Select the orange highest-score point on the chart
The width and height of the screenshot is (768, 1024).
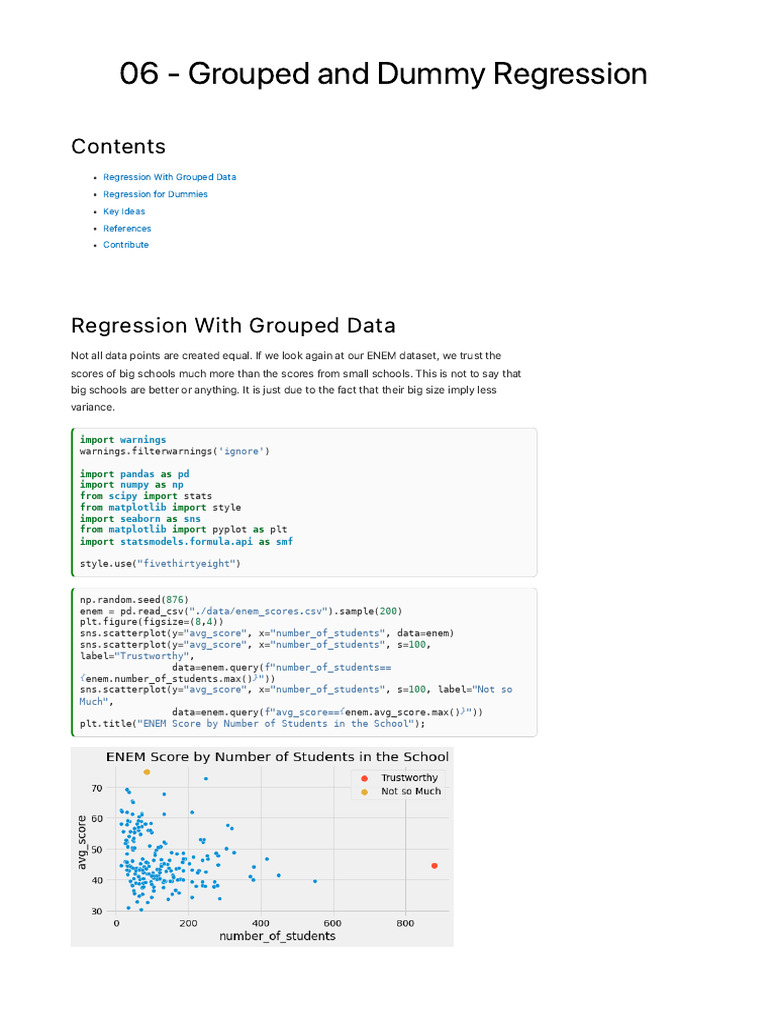pyautogui.click(x=147, y=772)
